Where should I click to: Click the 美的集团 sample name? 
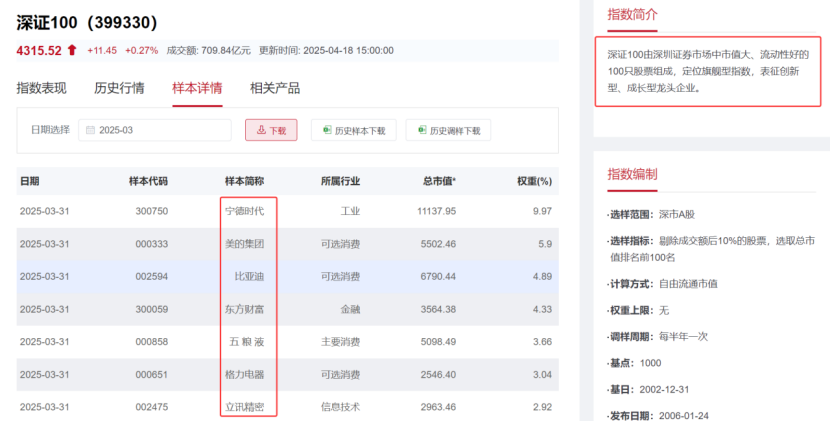245,244
